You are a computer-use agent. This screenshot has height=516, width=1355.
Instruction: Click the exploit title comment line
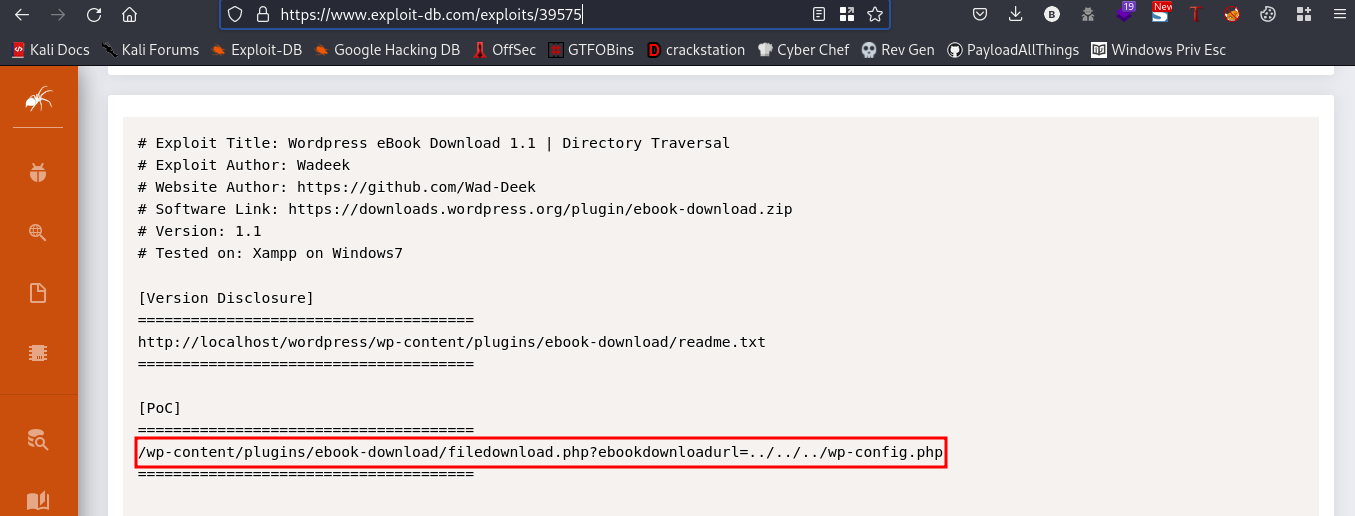pyautogui.click(x=434, y=143)
